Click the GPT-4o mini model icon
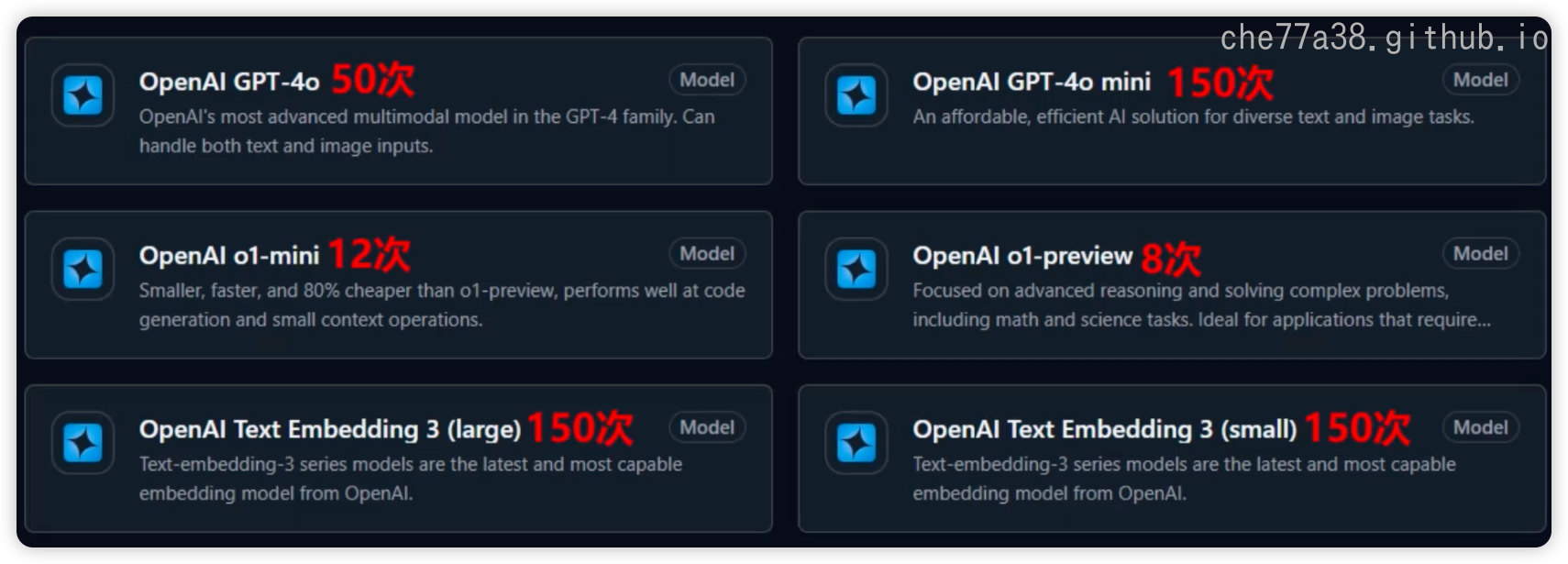This screenshot has width=1568, height=564. [x=856, y=95]
